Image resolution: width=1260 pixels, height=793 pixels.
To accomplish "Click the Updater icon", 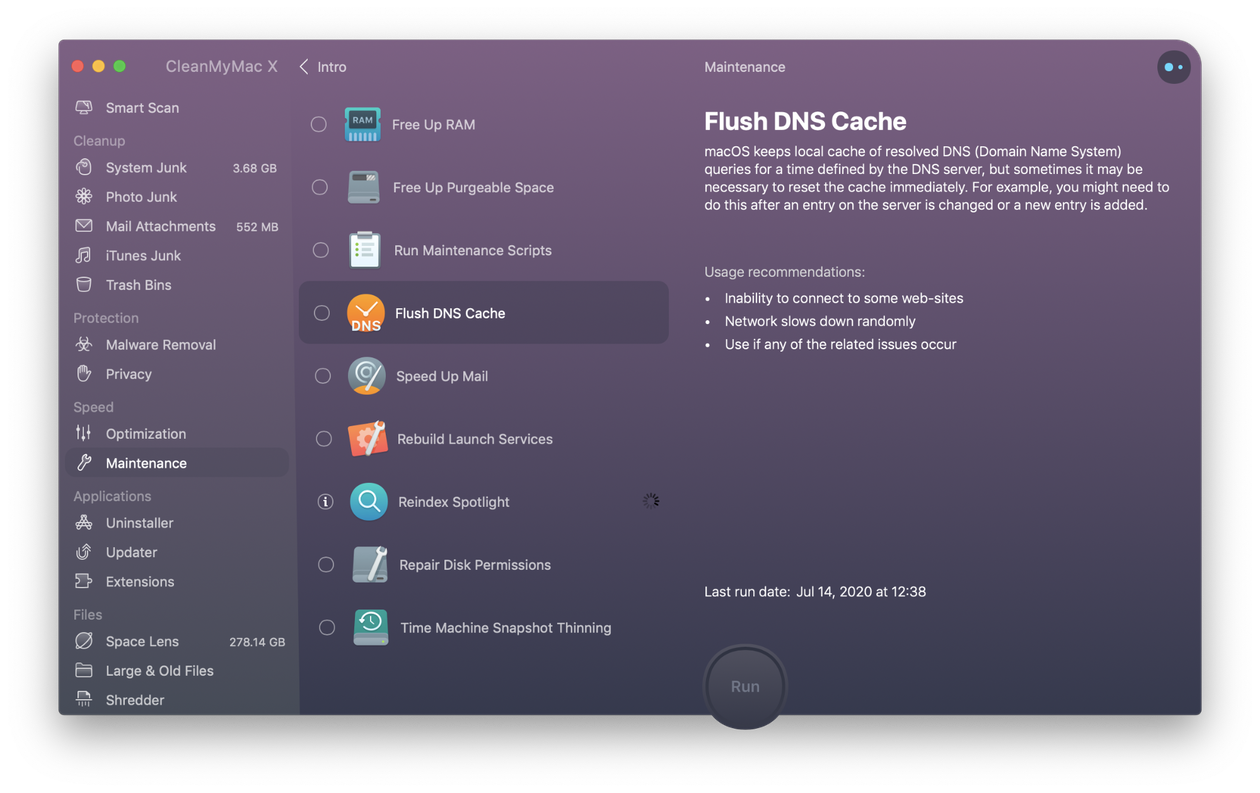I will click(x=84, y=552).
